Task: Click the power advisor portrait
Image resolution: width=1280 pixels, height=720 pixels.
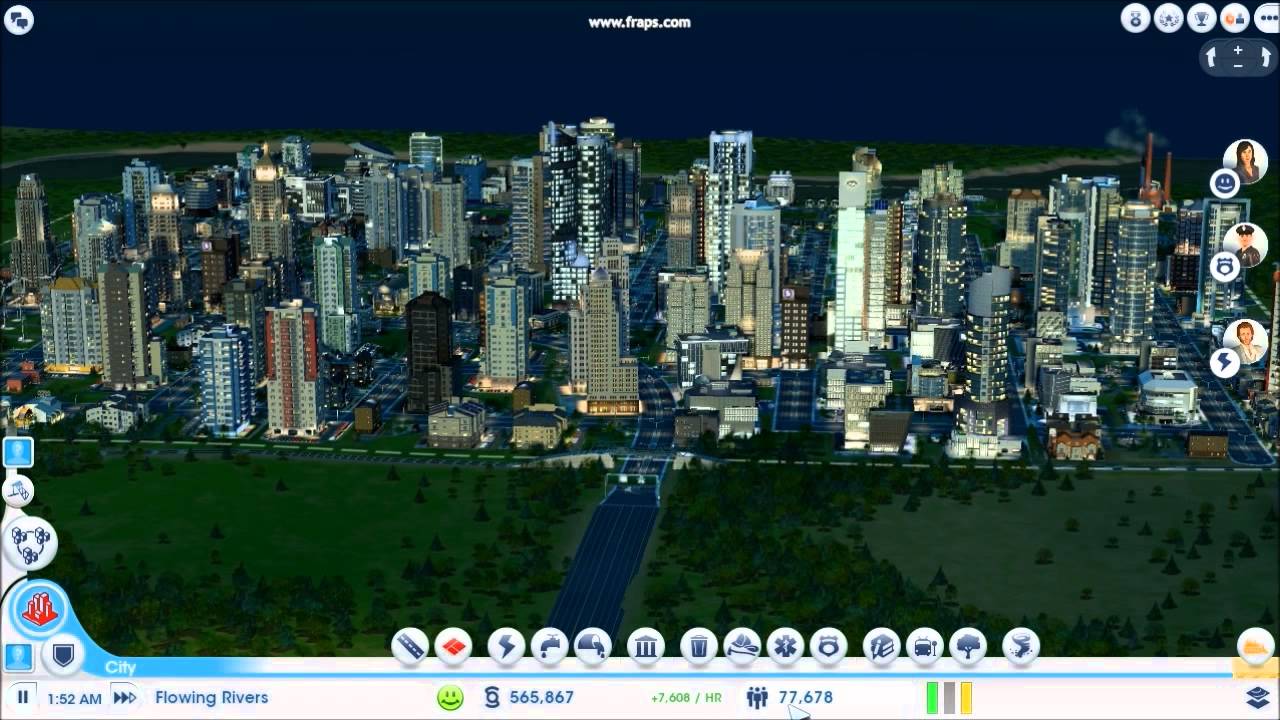Action: point(1246,341)
